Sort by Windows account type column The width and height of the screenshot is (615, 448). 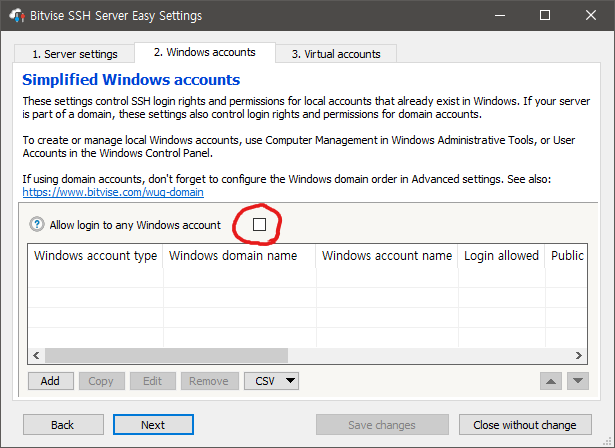pos(95,256)
